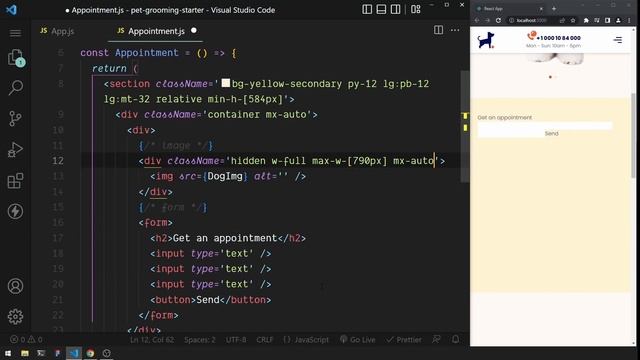Select the VS Code taskbar icon
This screenshot has width=640, height=360.
(73, 353)
